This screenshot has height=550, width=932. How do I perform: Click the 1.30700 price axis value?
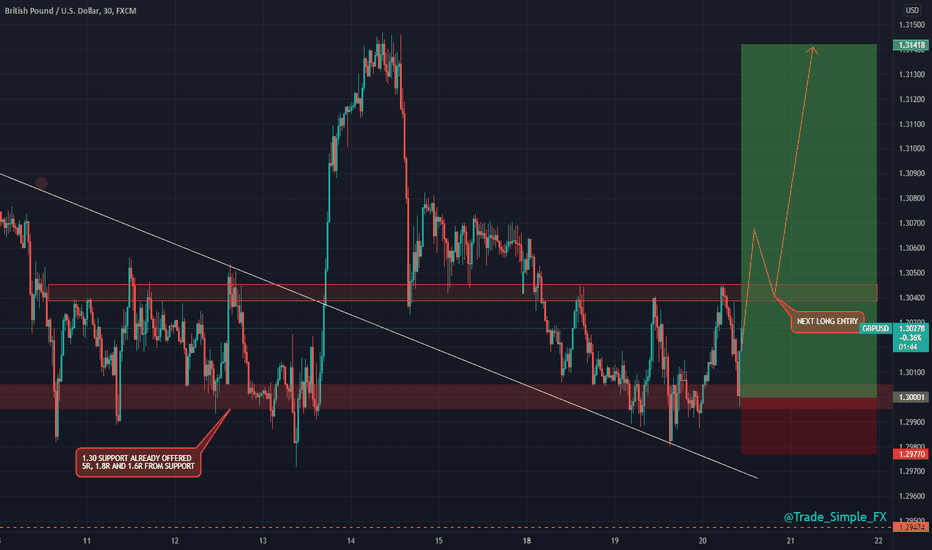tap(912, 224)
